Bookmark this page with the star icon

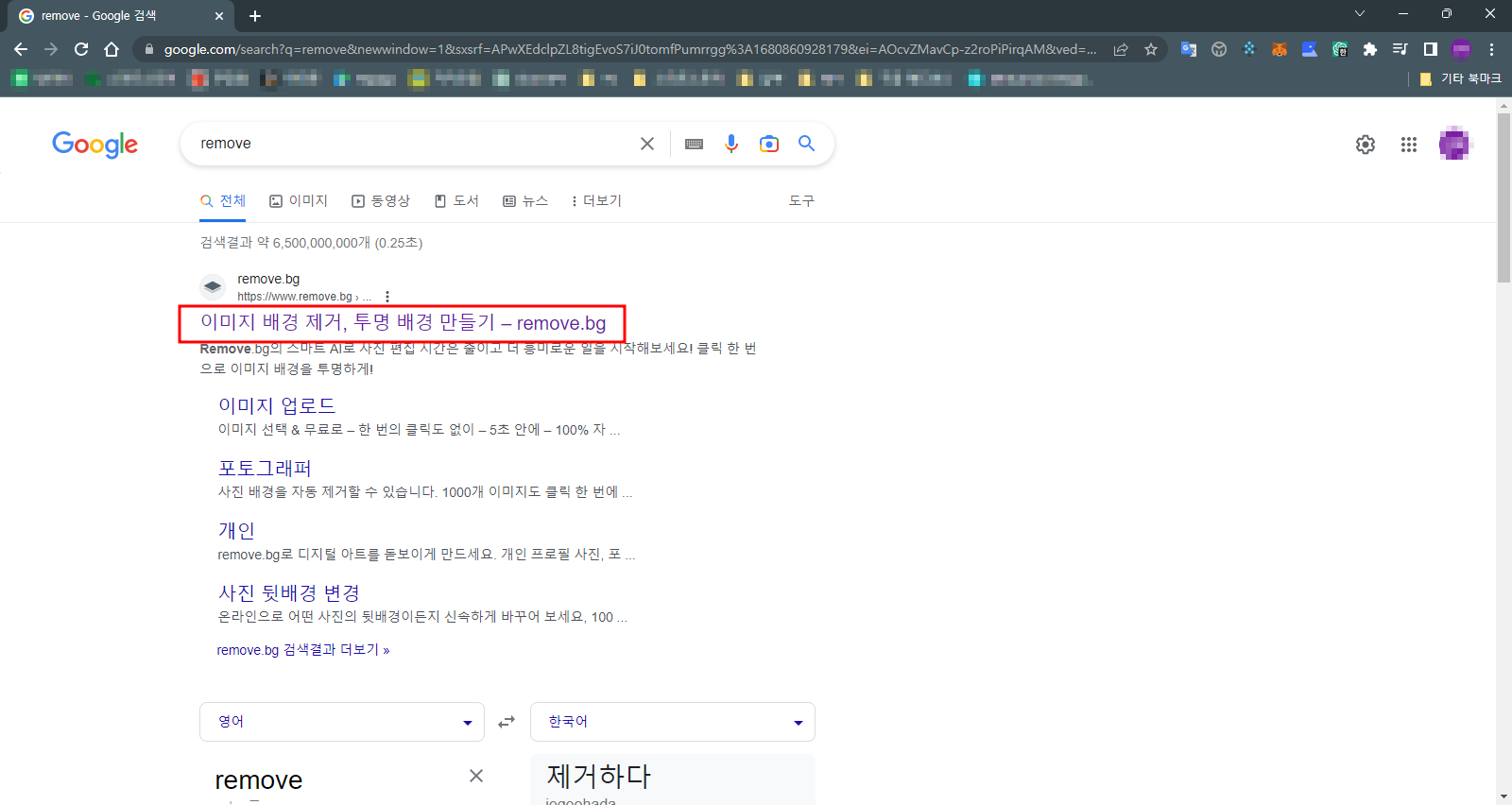point(1151,49)
